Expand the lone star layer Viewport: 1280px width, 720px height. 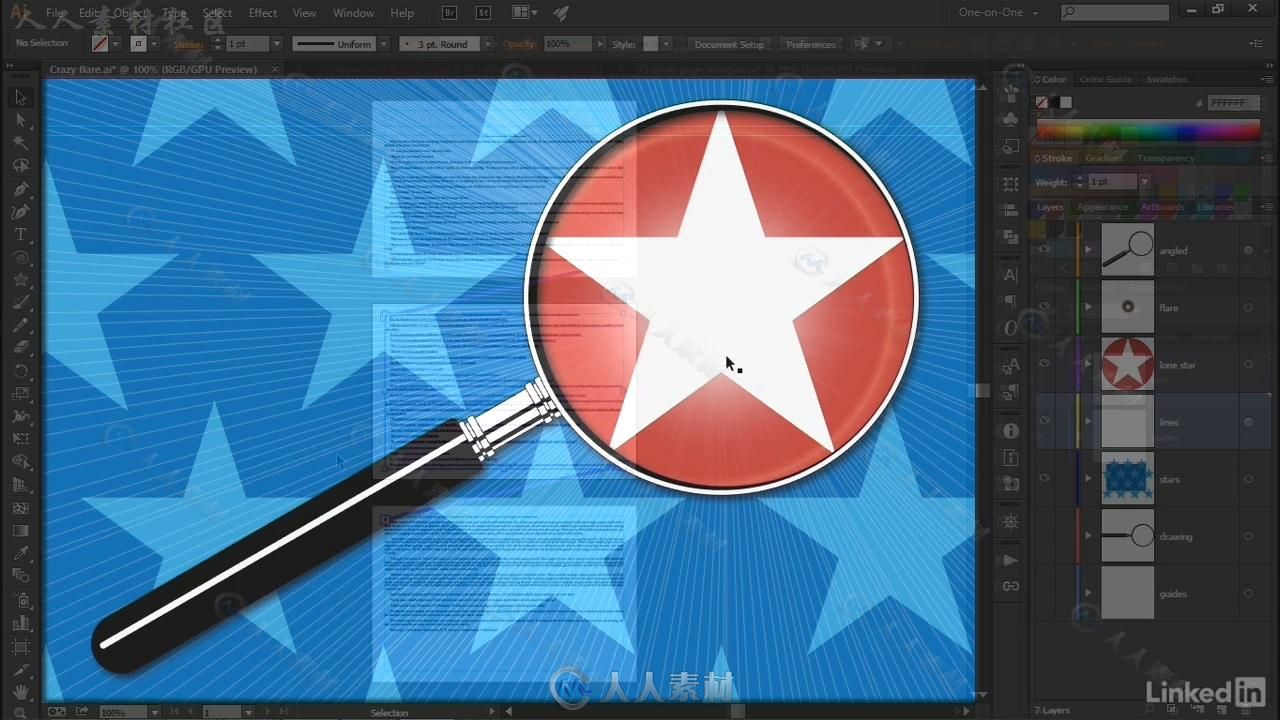[1088, 365]
